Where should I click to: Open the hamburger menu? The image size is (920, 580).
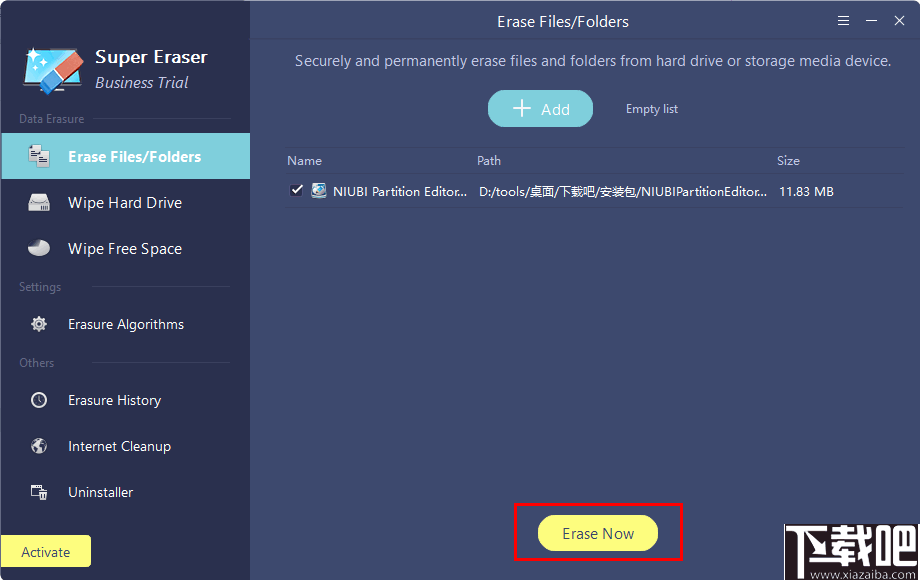coord(844,20)
